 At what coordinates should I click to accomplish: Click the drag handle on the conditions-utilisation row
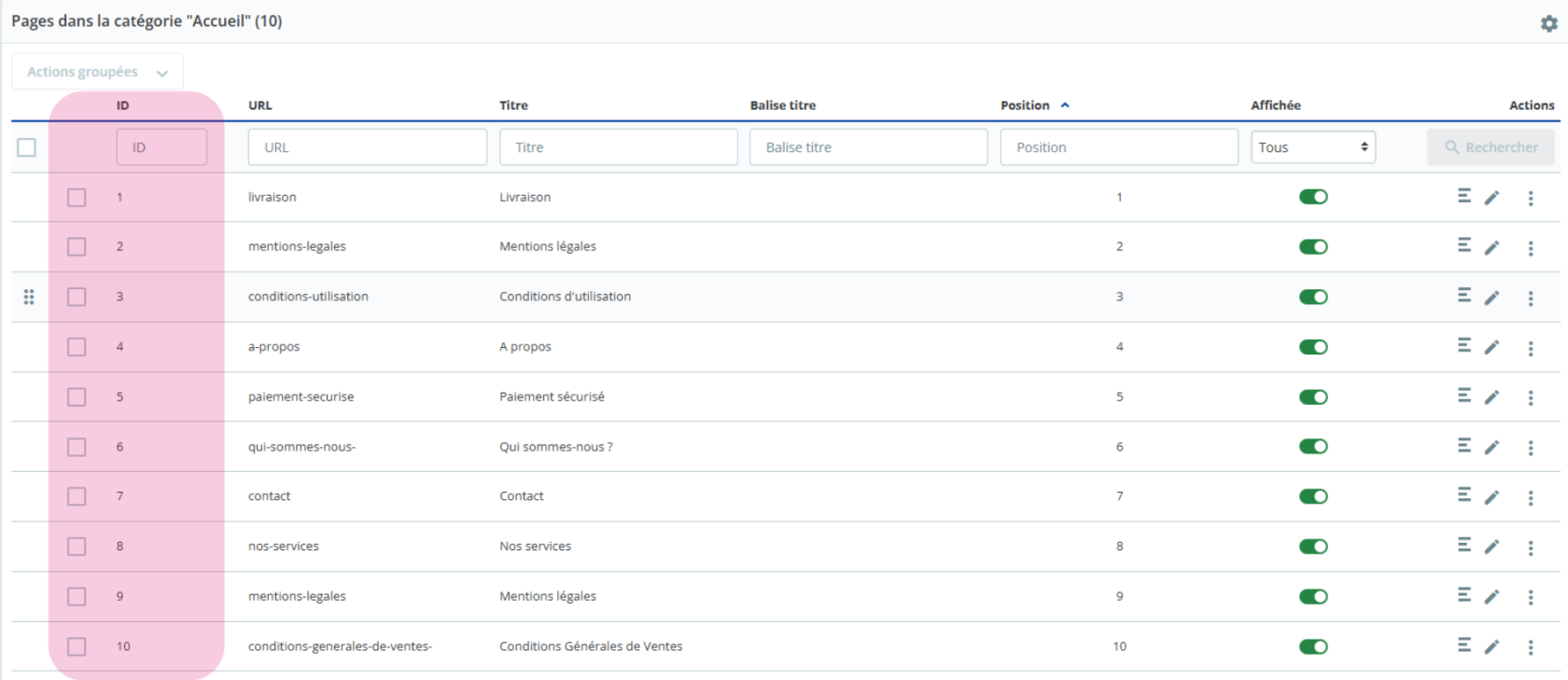(29, 297)
